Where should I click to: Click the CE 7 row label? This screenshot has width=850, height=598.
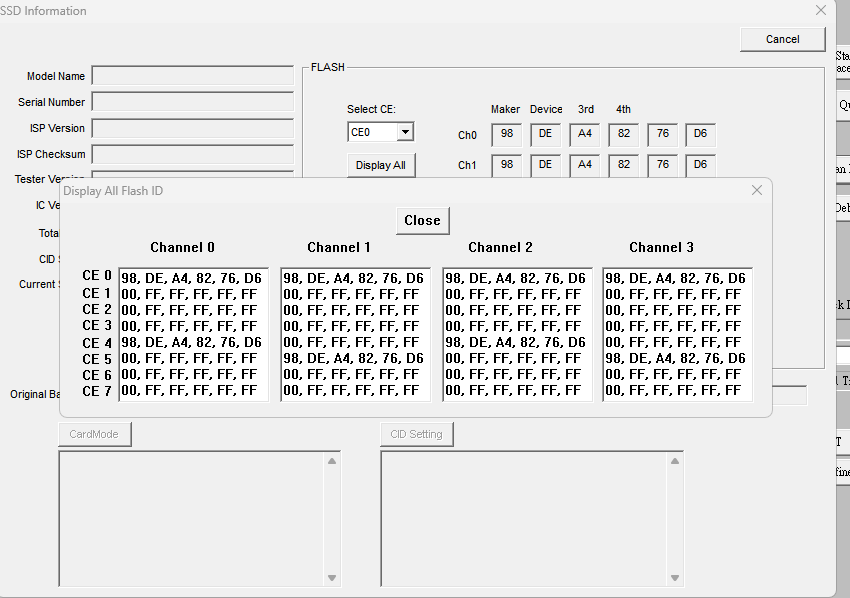(97, 391)
